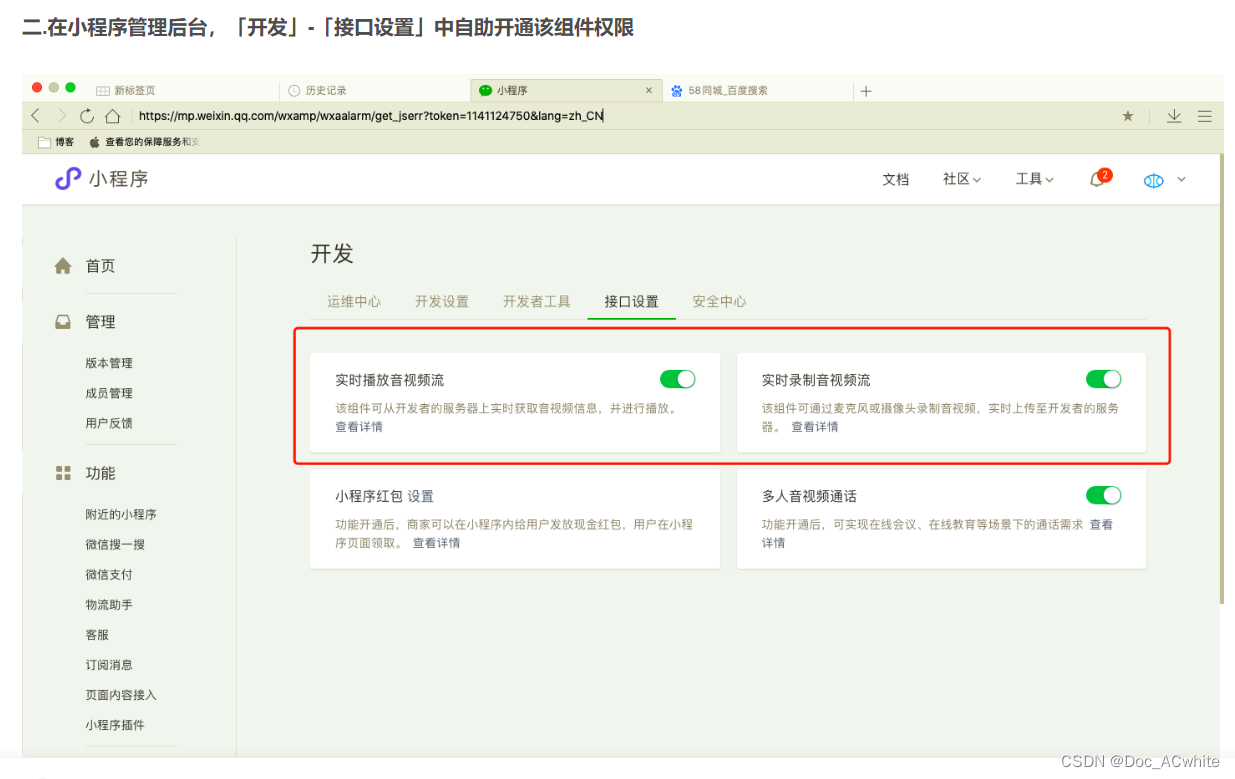Click the 功能 section label
Screen dimensions: 1235x779
pyautogui.click(x=100, y=473)
